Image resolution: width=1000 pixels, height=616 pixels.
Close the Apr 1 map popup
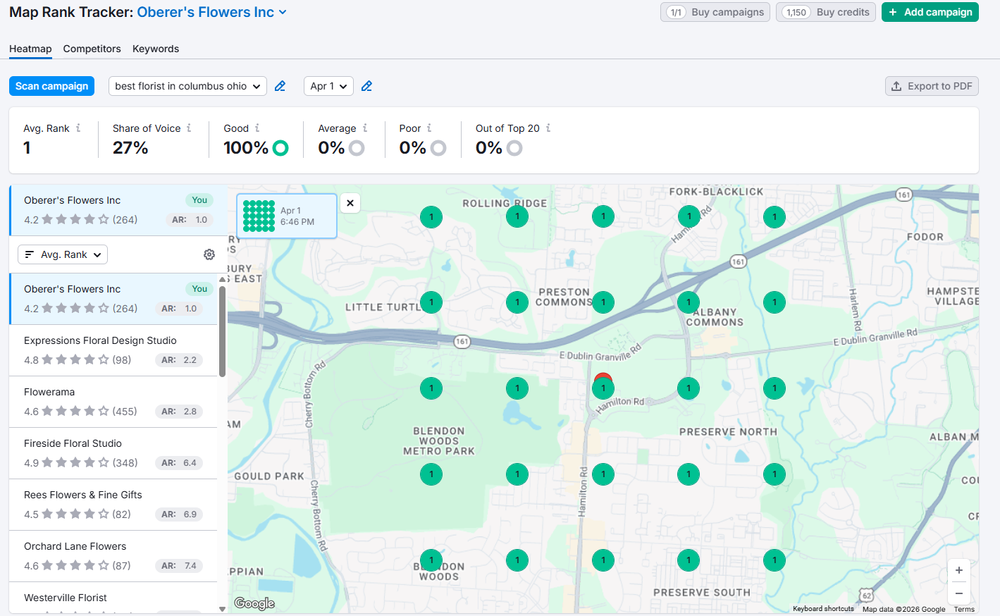[x=350, y=203]
